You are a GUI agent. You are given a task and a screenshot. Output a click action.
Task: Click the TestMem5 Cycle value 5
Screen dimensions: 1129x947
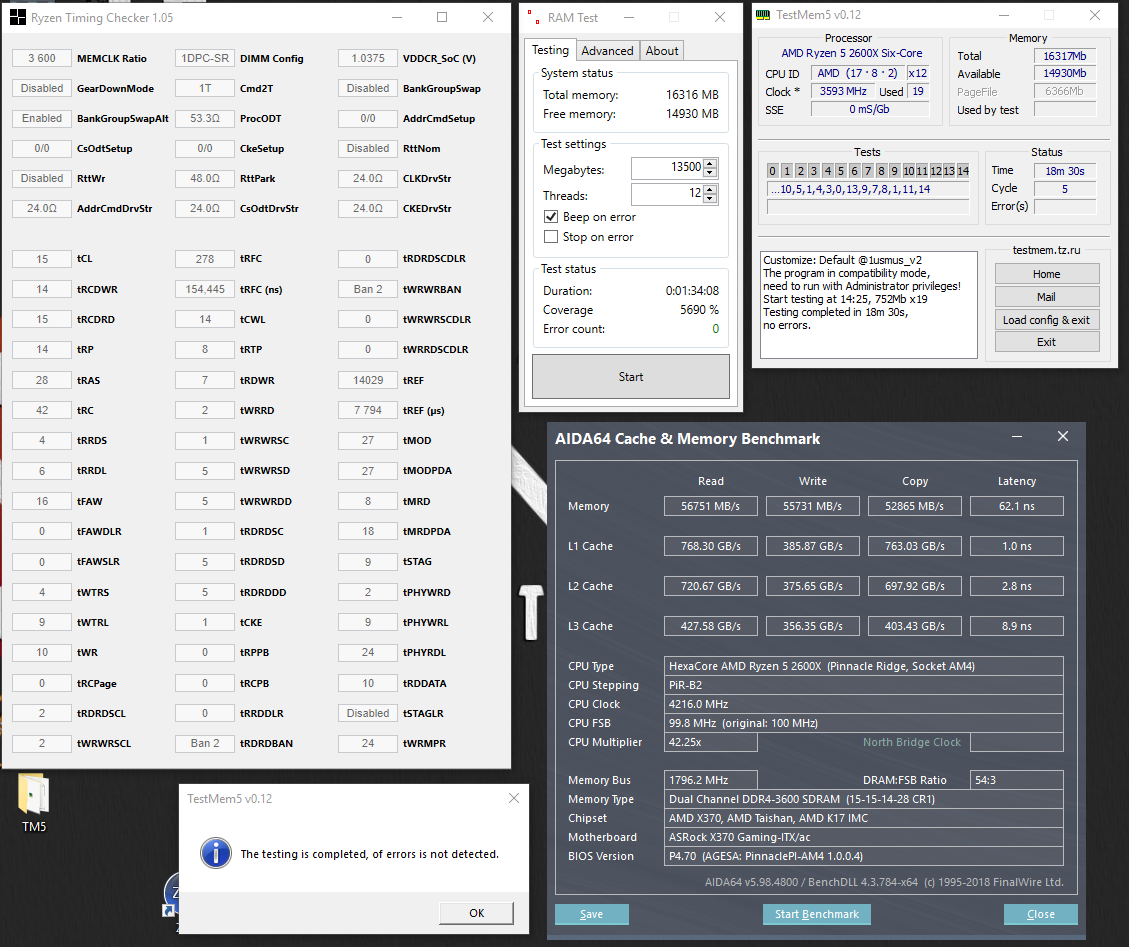(1065, 189)
